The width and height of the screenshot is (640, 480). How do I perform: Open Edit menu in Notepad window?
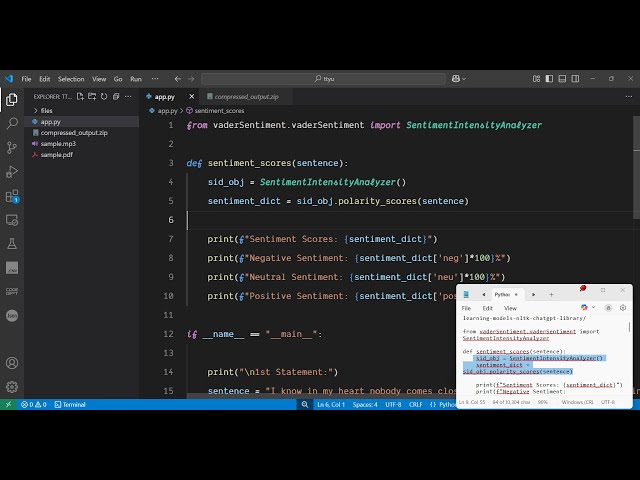pos(487,308)
